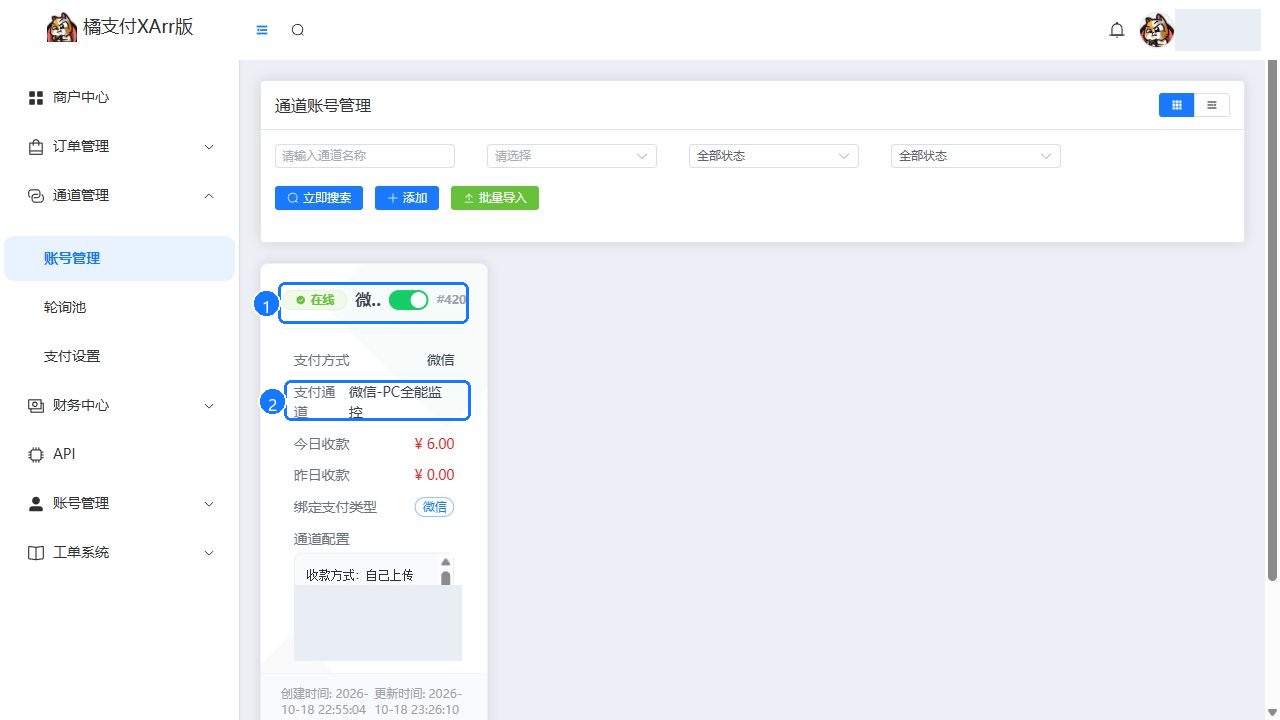Click the #420 channel ID
The image size is (1280, 720).
451,299
